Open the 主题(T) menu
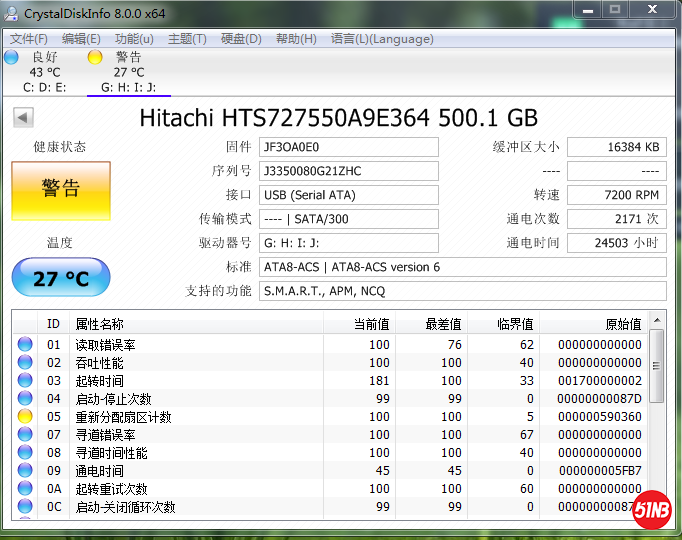 click(x=187, y=39)
